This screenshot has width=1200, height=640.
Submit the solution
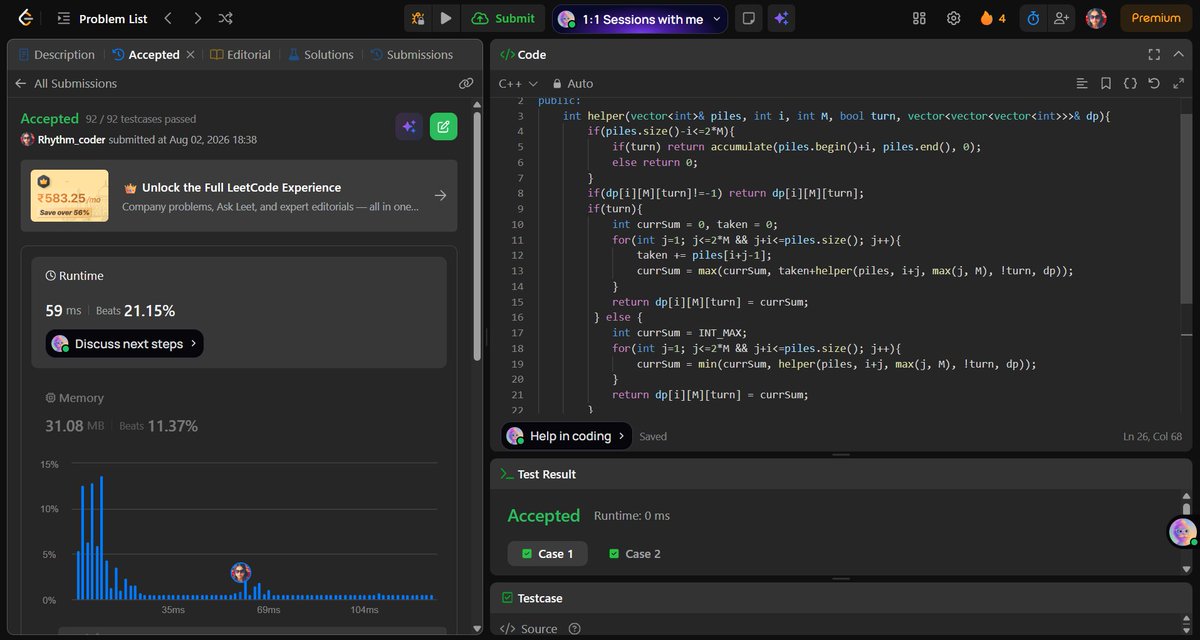click(x=504, y=18)
